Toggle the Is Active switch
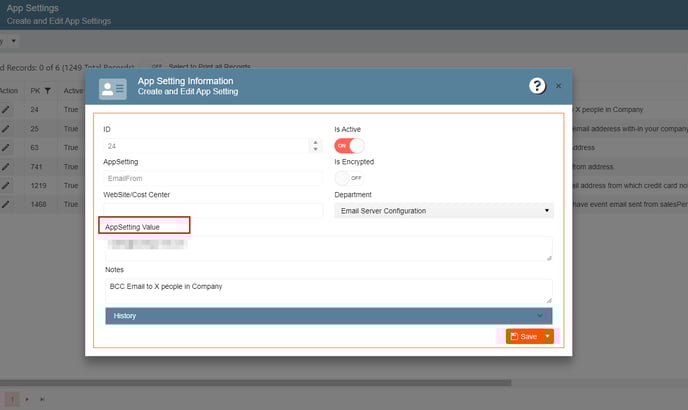The width and height of the screenshot is (688, 410). 349,146
